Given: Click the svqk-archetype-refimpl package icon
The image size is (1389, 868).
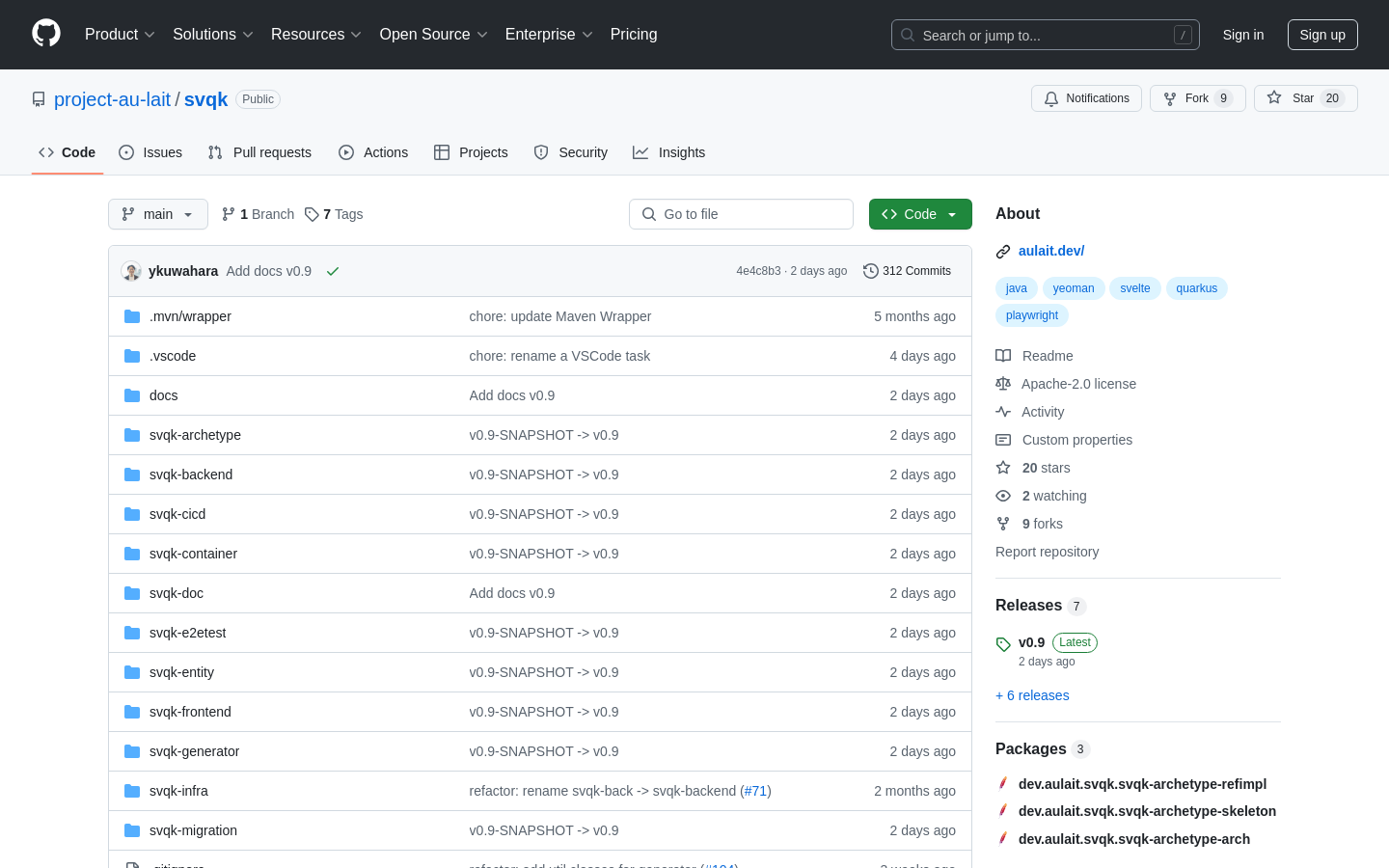Looking at the screenshot, I should pyautogui.click(x=1003, y=783).
